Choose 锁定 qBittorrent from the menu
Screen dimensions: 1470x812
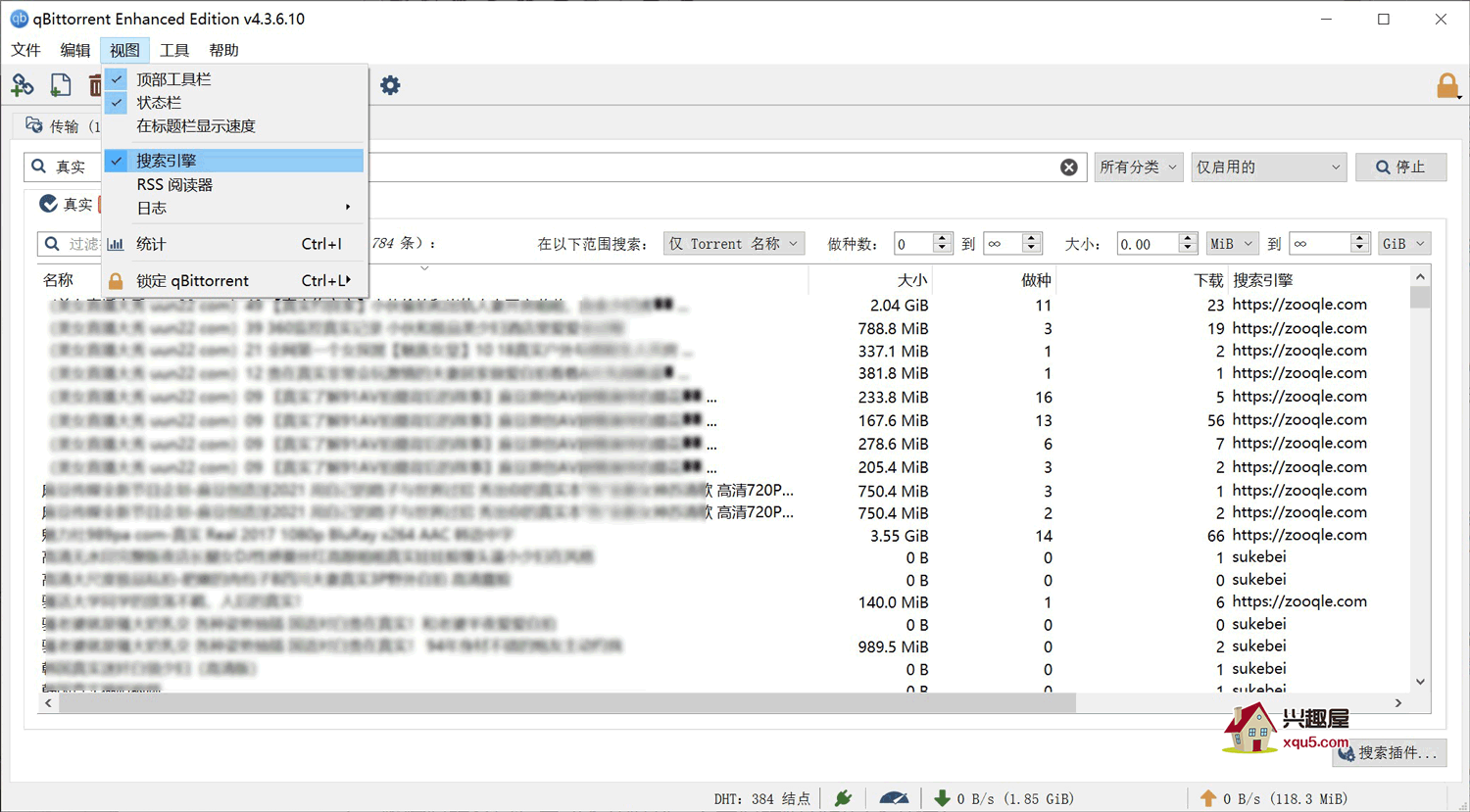pyautogui.click(x=234, y=281)
